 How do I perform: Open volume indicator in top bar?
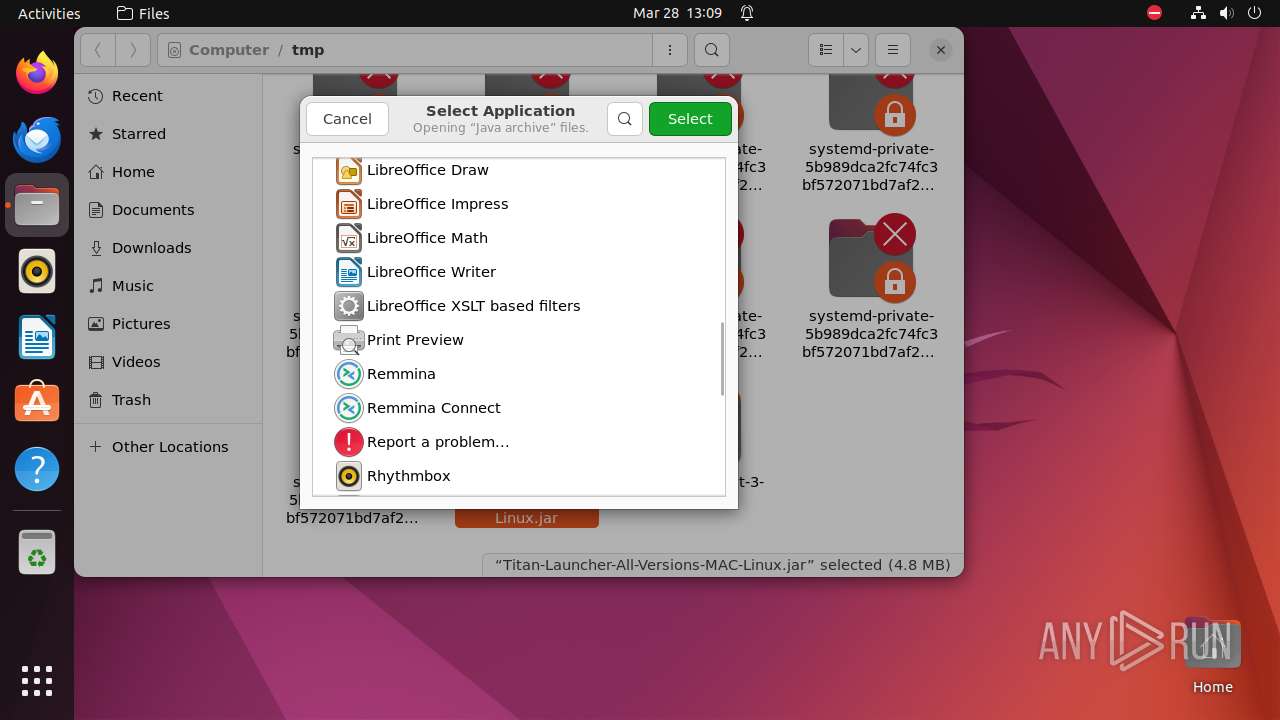[x=1227, y=14]
